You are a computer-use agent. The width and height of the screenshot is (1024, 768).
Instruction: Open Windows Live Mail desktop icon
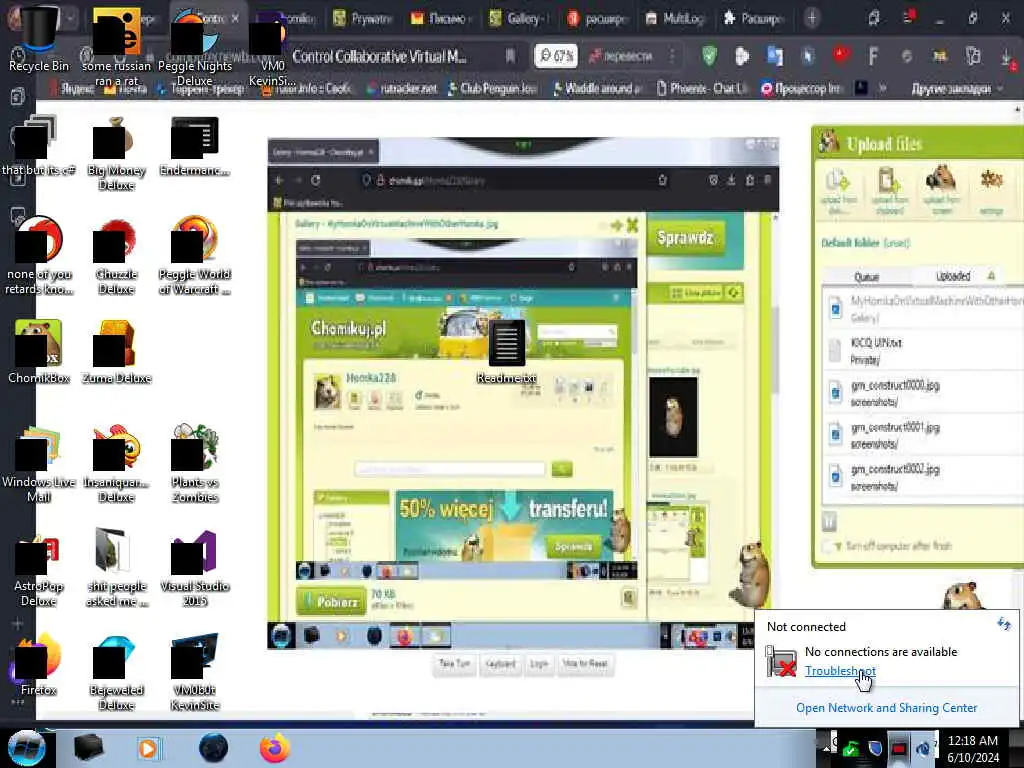click(39, 462)
